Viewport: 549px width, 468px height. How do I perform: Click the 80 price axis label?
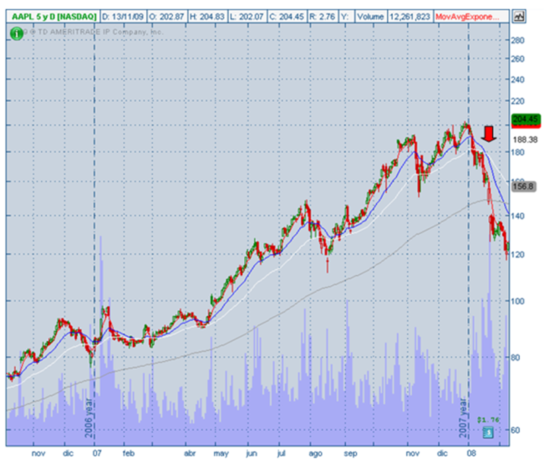tap(515, 357)
